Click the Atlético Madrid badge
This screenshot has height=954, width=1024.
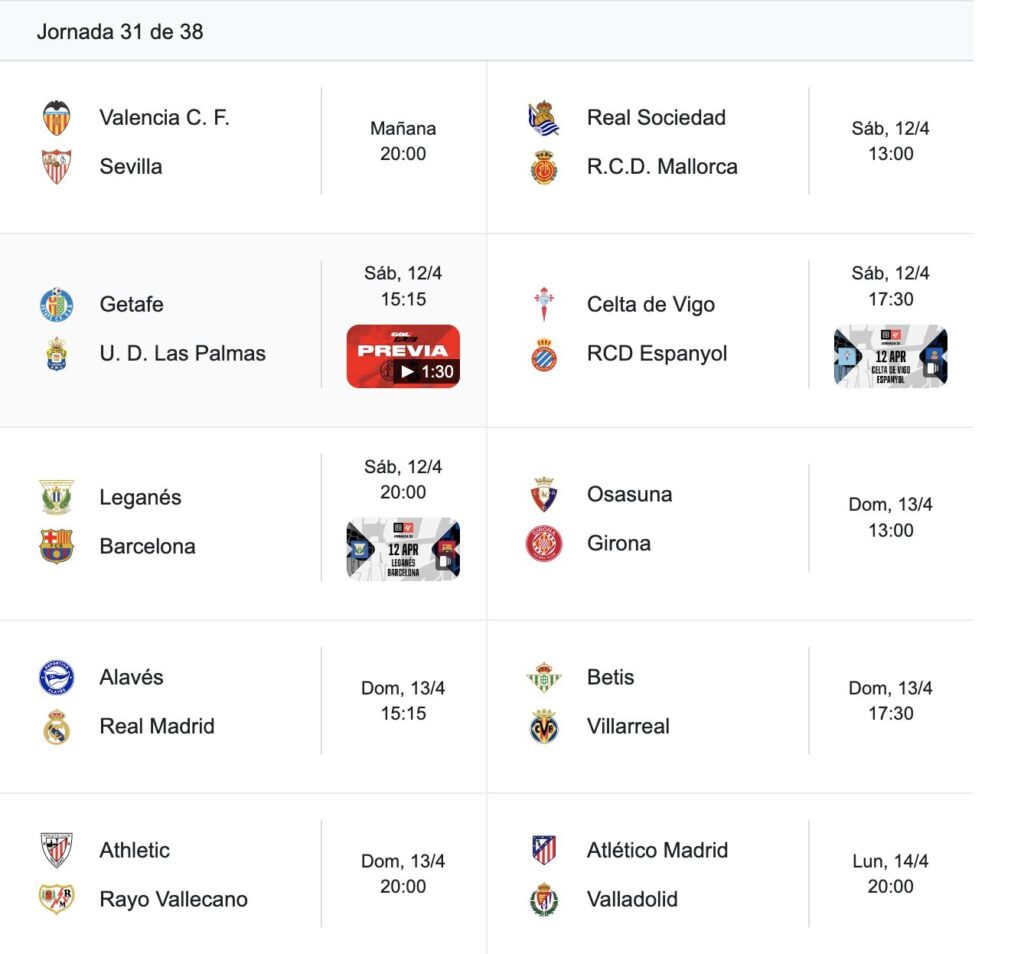click(543, 850)
